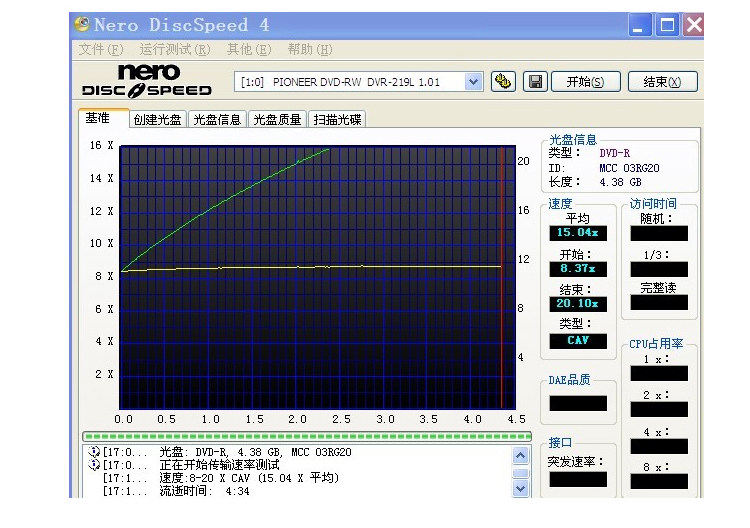Close the Nero DiscSpeed window
750x528 pixels.
point(693,25)
